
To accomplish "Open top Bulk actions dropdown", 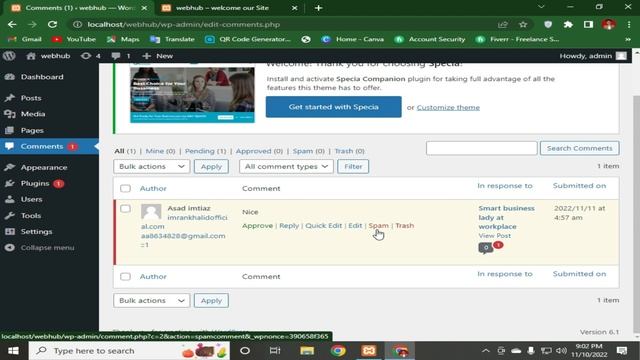I will tap(151, 167).
